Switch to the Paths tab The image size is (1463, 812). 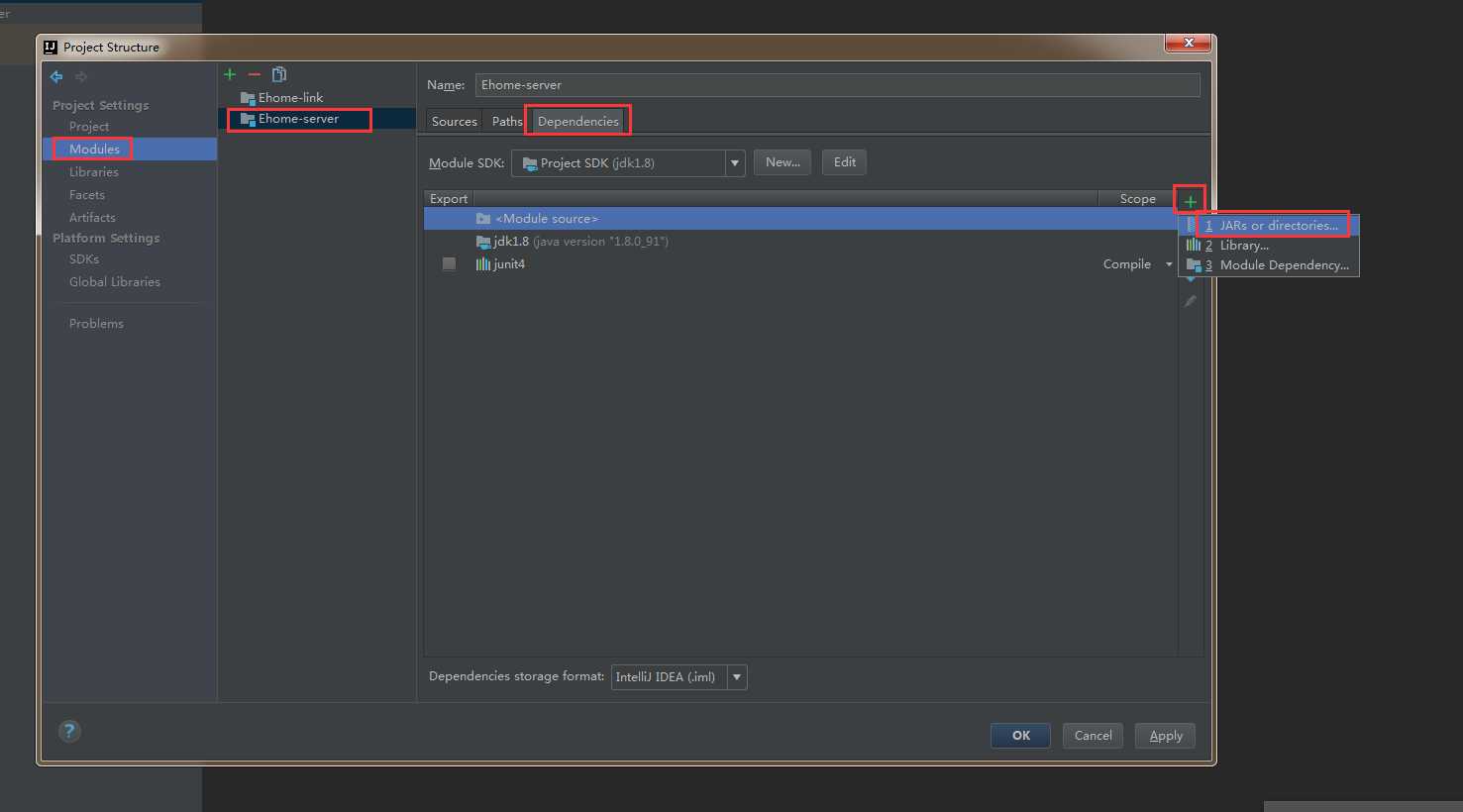pyautogui.click(x=507, y=122)
